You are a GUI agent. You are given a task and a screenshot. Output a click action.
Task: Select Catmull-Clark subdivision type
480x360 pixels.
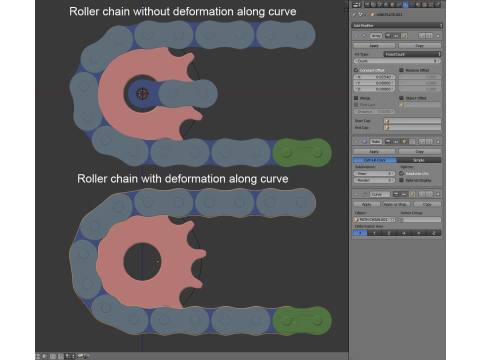375,160
